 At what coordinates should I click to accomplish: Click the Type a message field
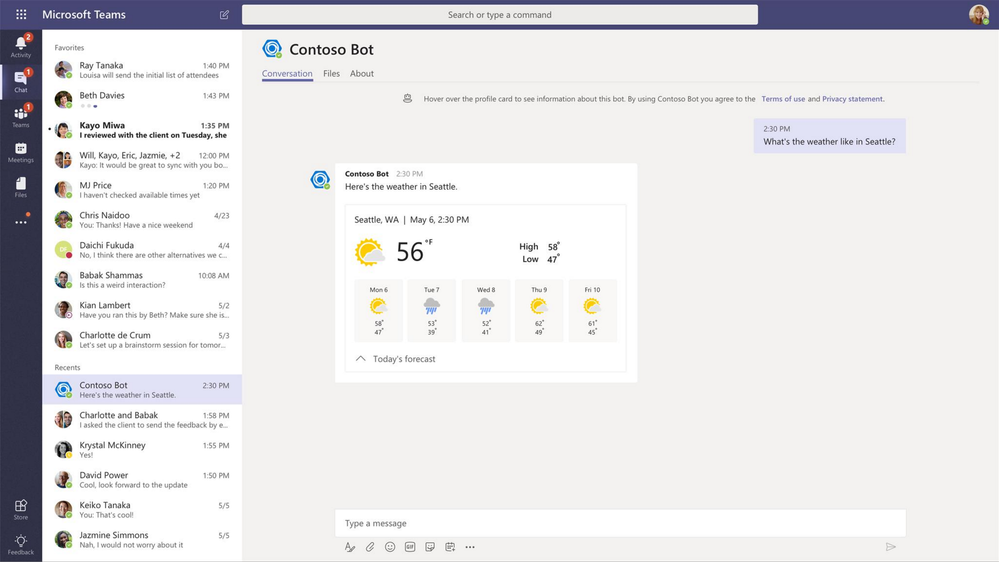(620, 523)
